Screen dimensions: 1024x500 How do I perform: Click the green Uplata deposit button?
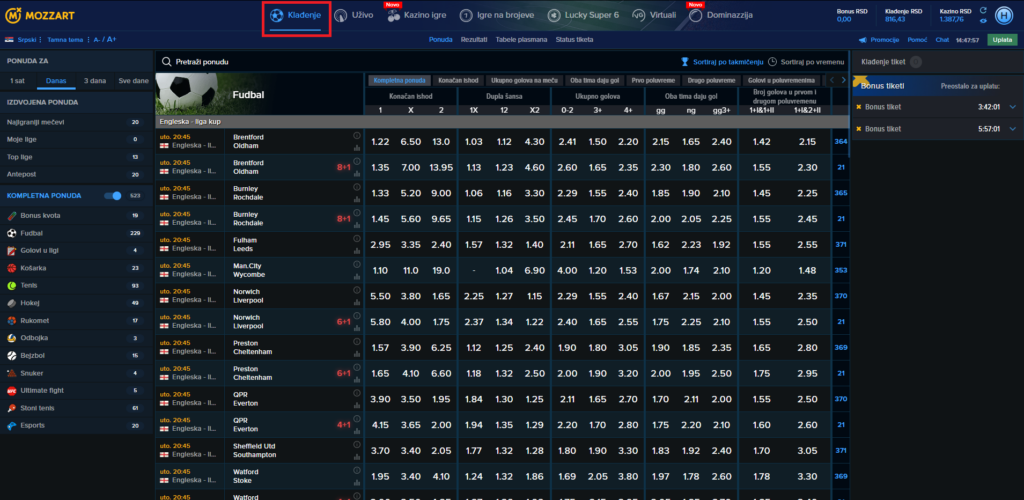(x=1002, y=40)
